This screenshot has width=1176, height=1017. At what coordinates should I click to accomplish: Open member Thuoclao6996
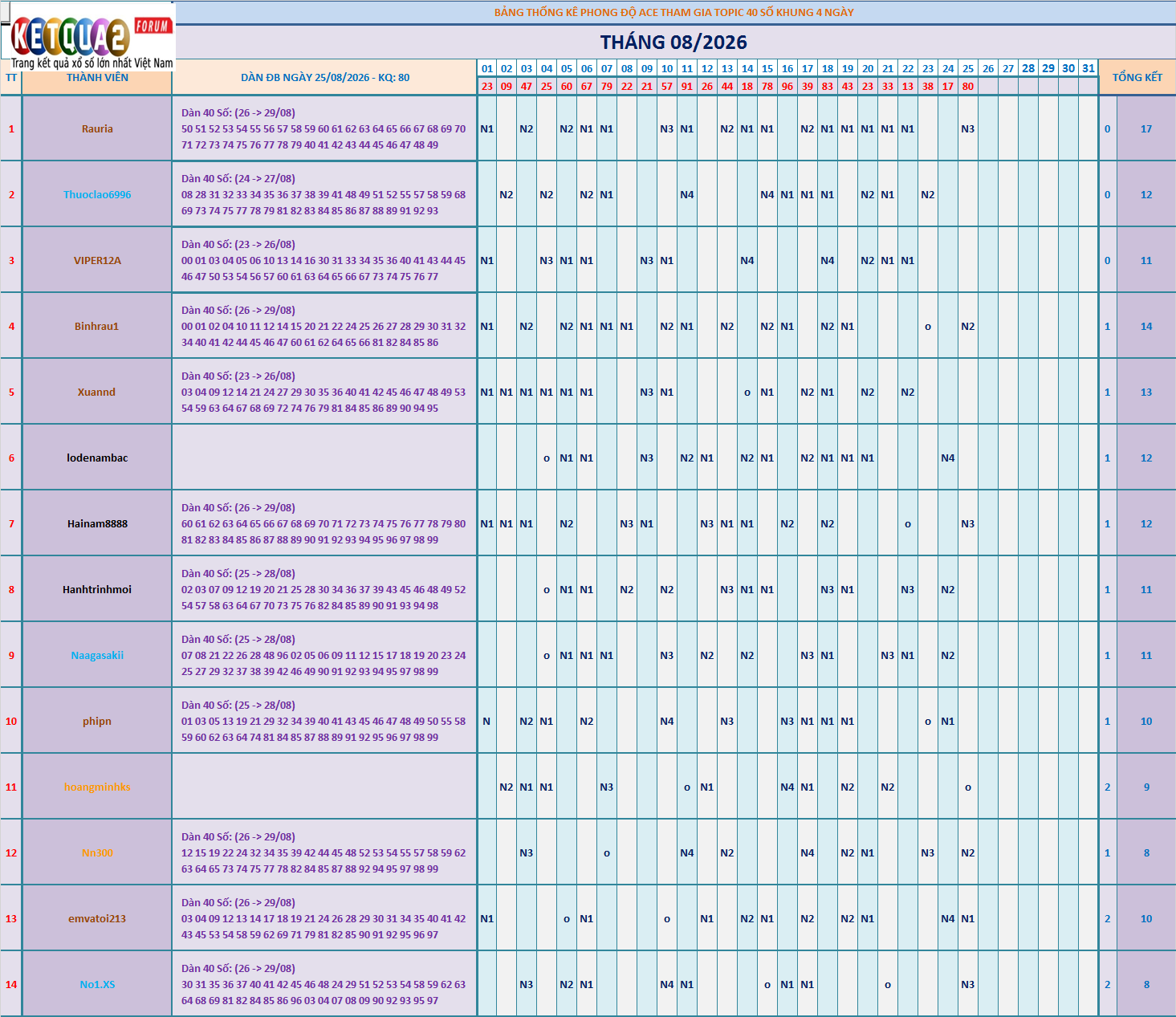coord(97,194)
